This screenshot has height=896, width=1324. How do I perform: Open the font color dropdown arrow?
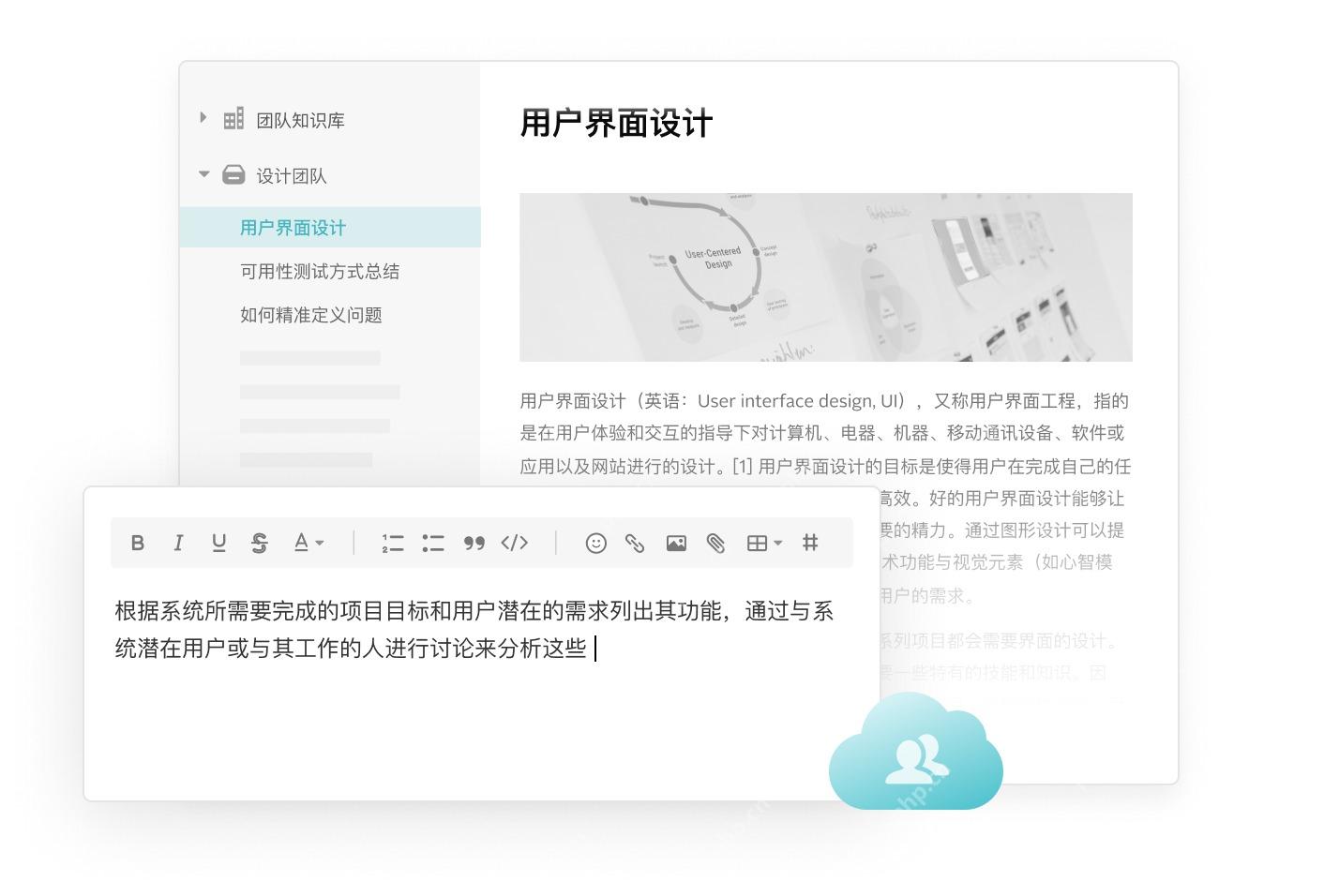point(320,543)
